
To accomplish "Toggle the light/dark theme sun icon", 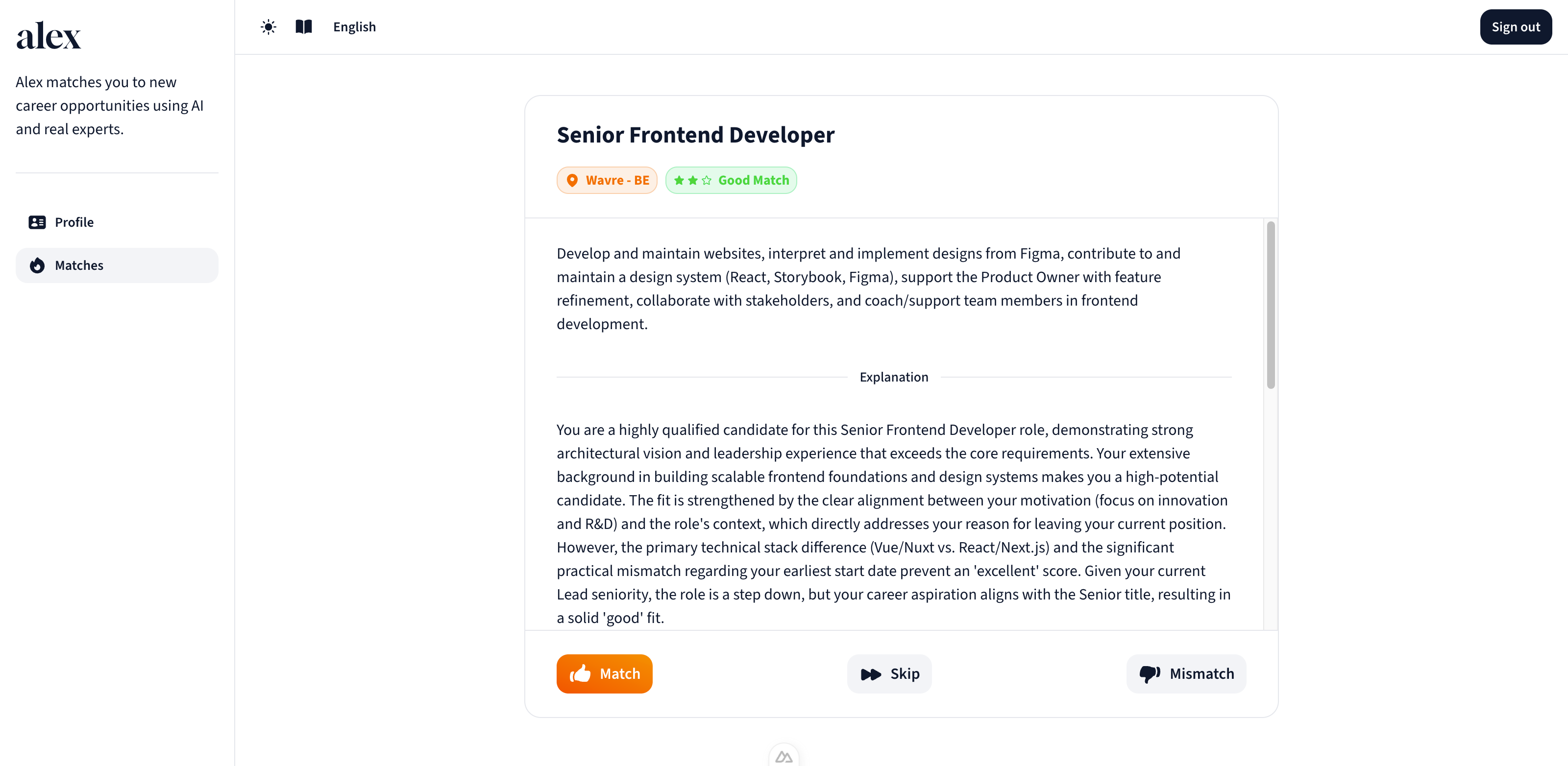I will pyautogui.click(x=269, y=27).
